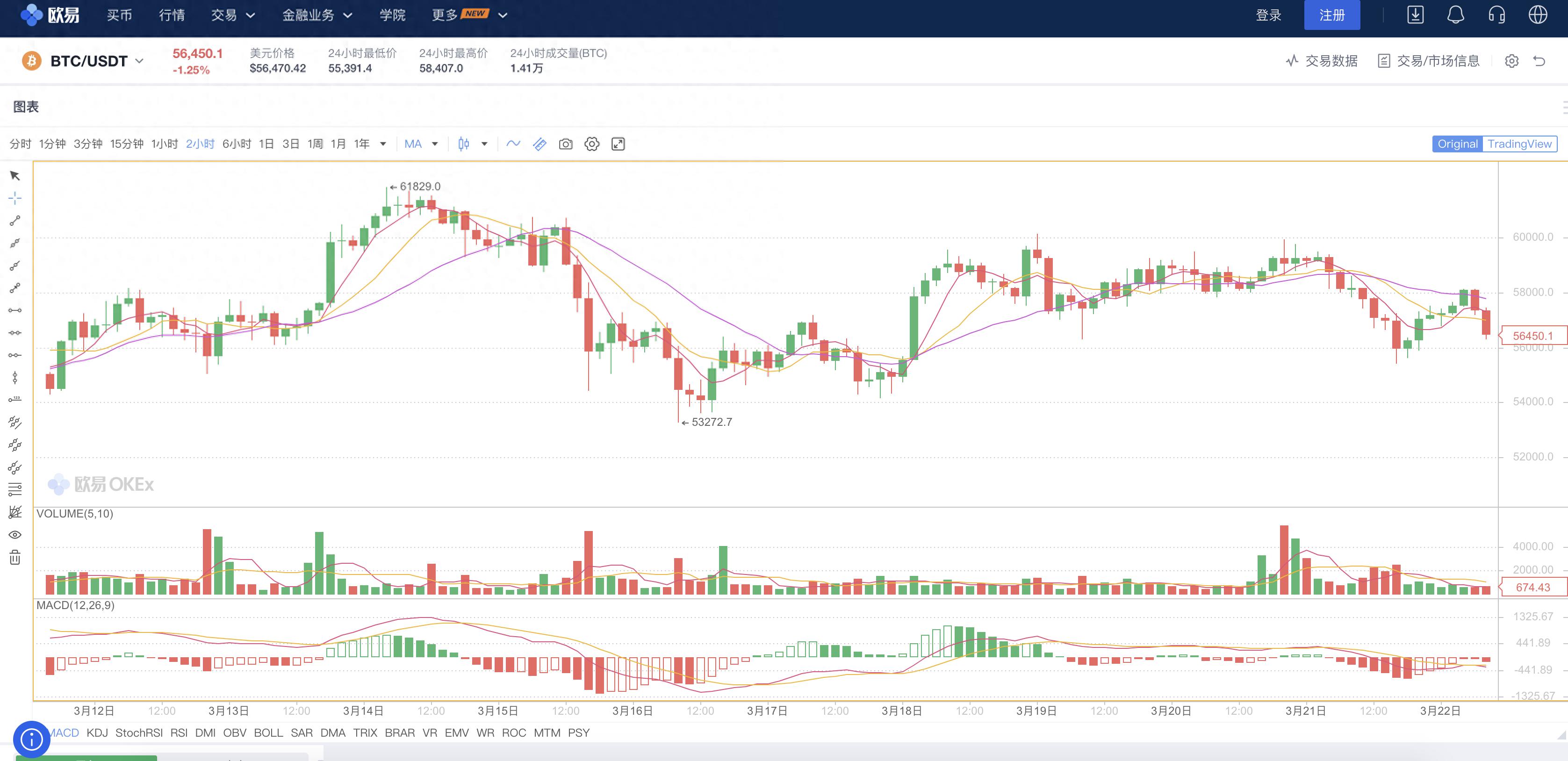Expand chart to fullscreen
The height and width of the screenshot is (761, 1568).
[x=618, y=144]
